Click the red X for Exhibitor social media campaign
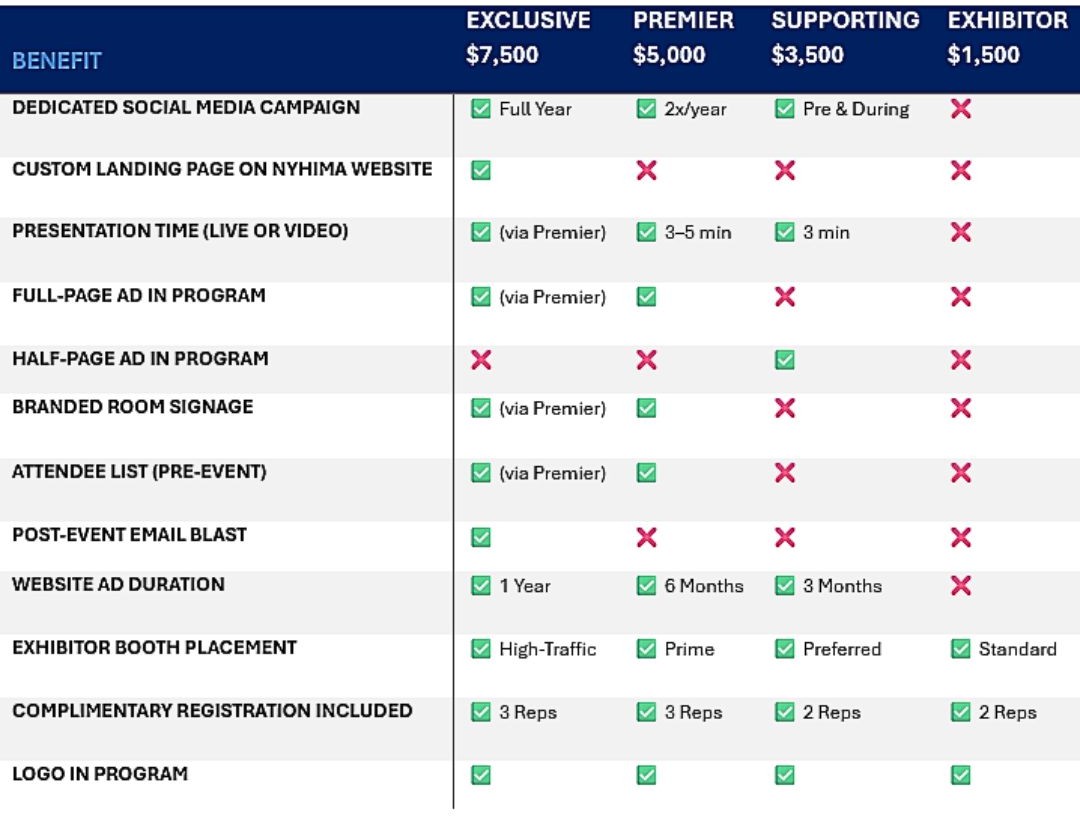This screenshot has height=823, width=1080. (x=961, y=108)
